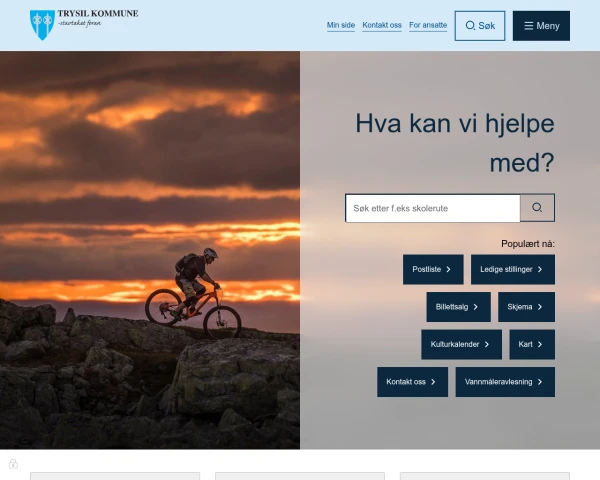Click the arrow icon on Kart

click(x=540, y=345)
